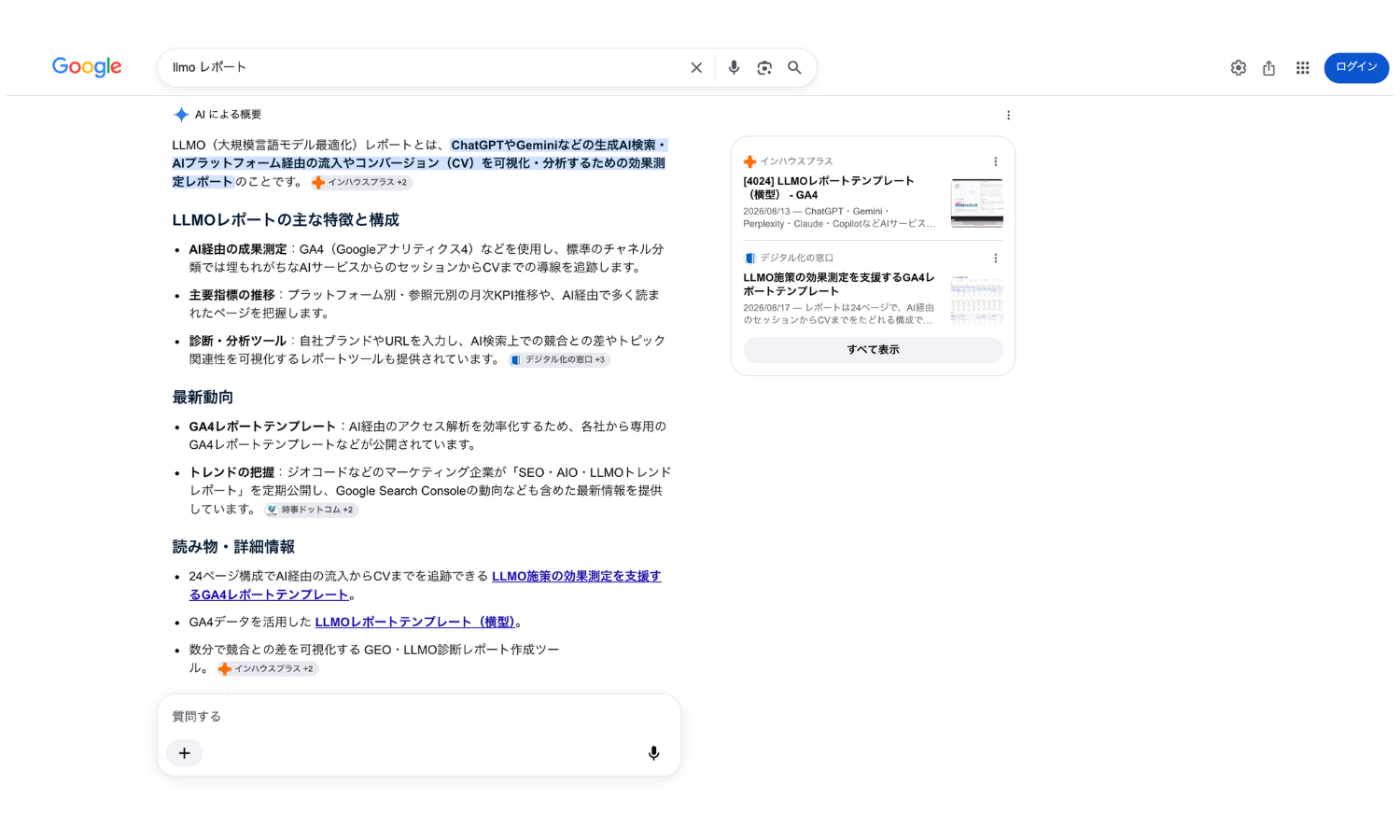Open options menu for デジタル化の窓口 source card
Screen dimensions: 1400x840
[996, 259]
